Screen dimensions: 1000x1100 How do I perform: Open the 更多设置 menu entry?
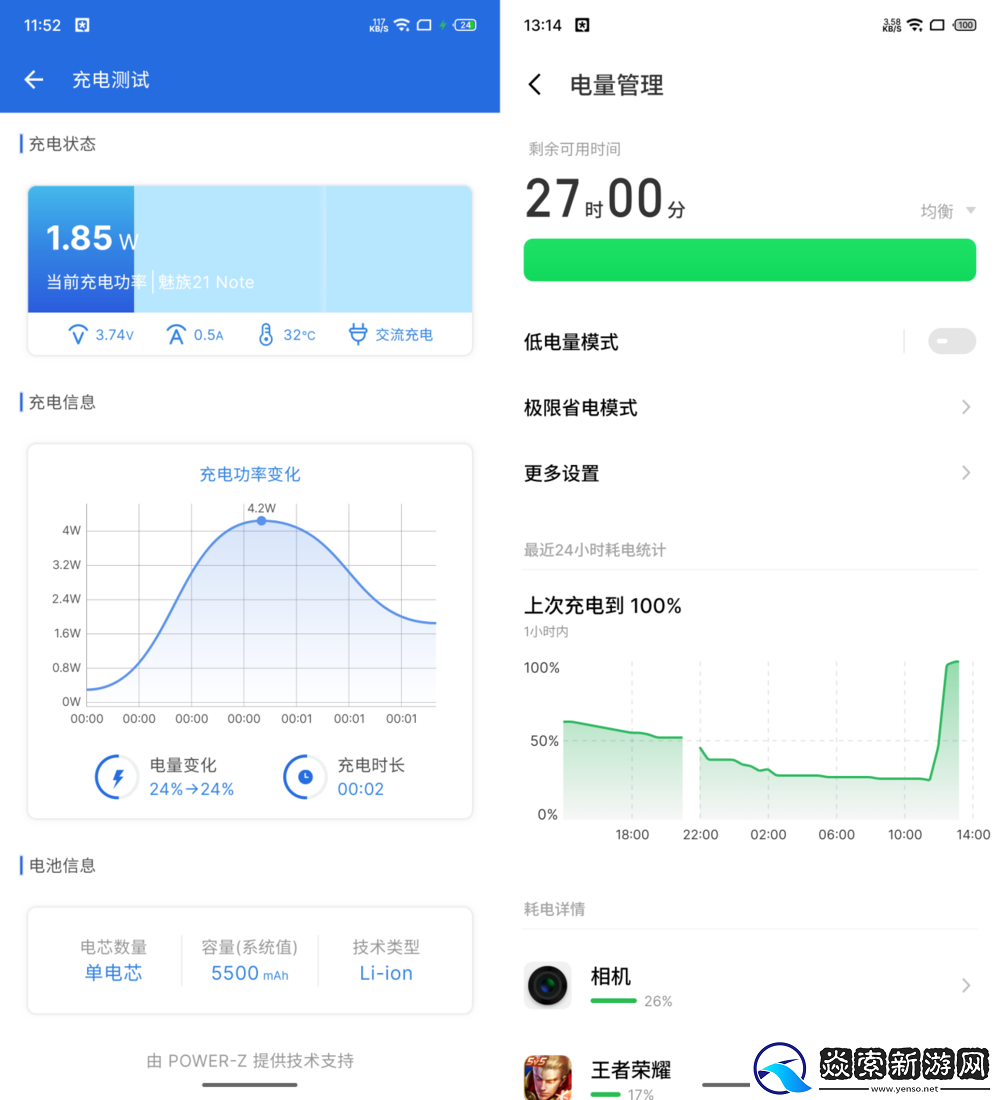coord(562,473)
